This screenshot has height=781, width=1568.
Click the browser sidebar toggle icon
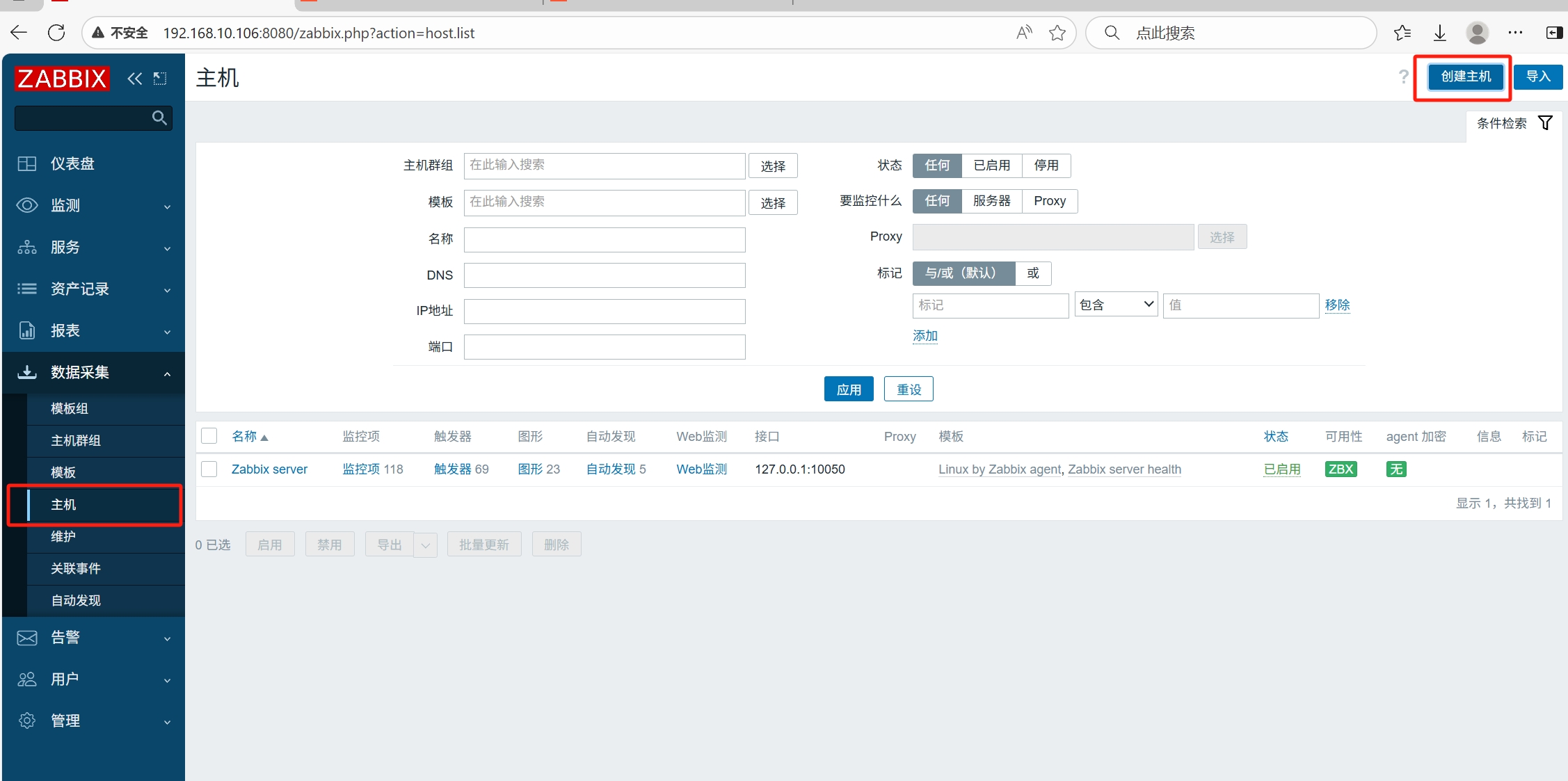(x=1554, y=33)
